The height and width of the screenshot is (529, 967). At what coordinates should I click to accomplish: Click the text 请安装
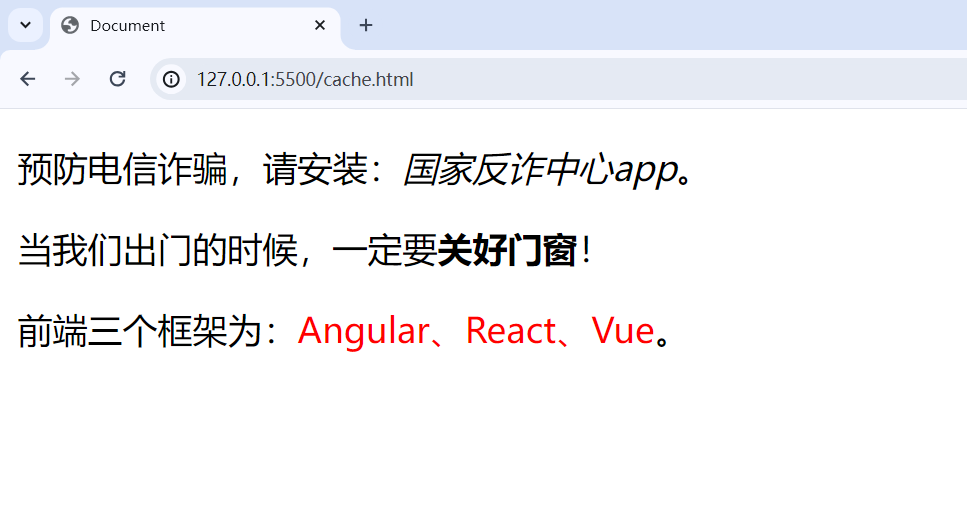click(315, 170)
